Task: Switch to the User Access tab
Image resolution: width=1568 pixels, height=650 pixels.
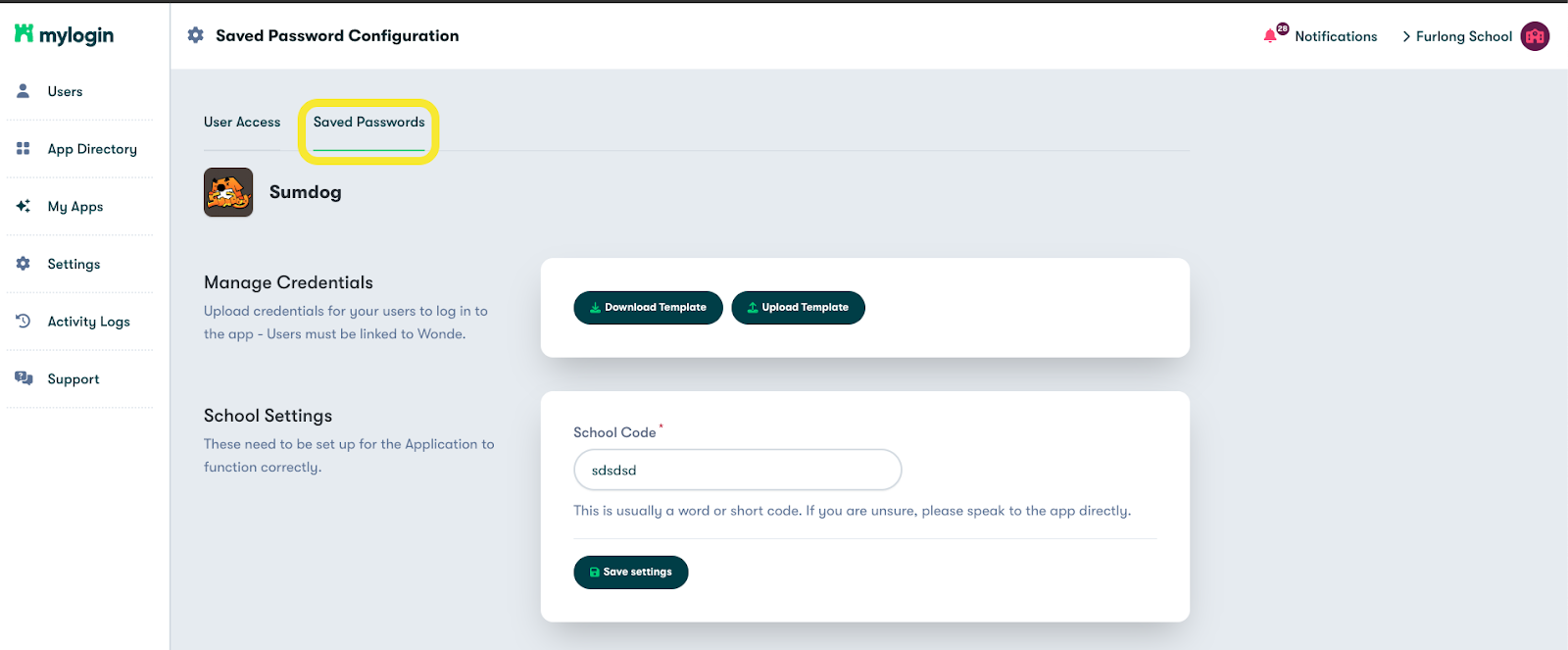Action: (x=242, y=122)
